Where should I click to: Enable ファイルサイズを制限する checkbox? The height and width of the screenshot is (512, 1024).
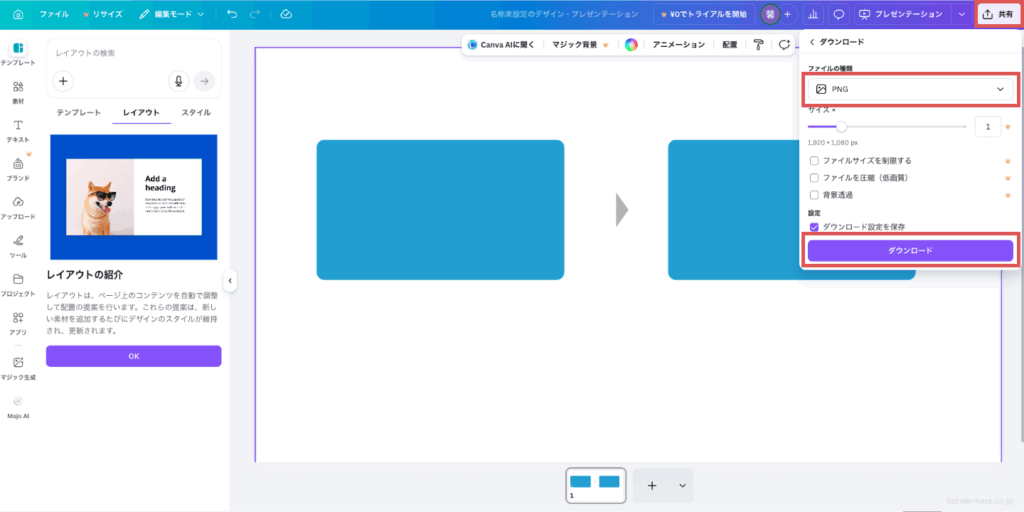[815, 160]
